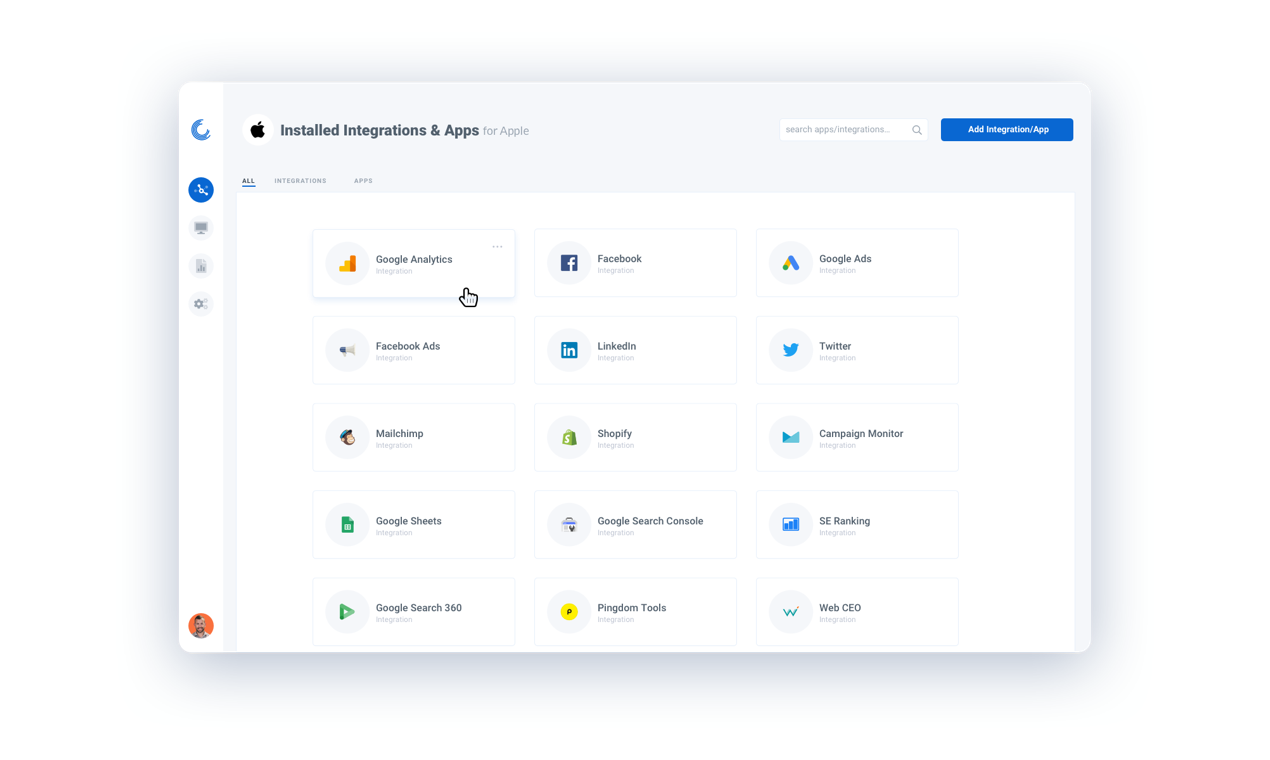Image resolution: width=1270 pixels, height=760 pixels.
Task: Click the Installed Integrations & Apps heading
Action: [x=379, y=130]
